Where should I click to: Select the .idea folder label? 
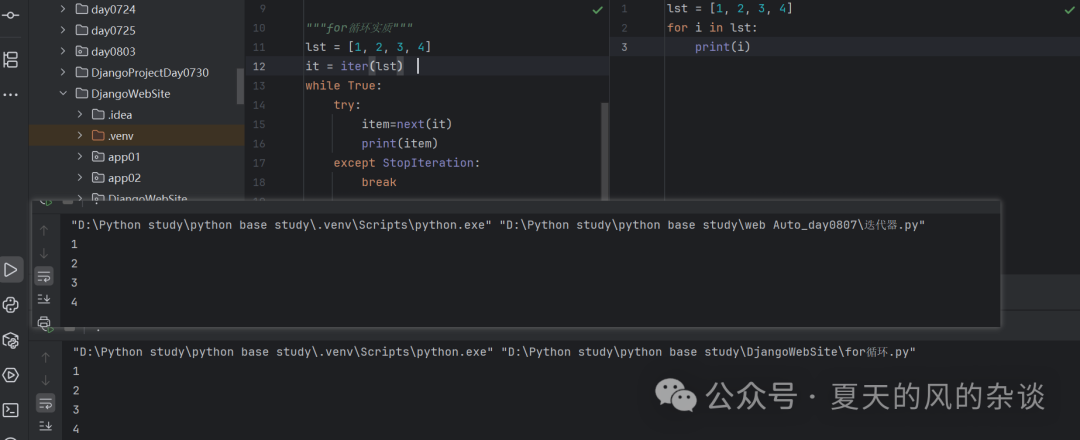click(120, 115)
